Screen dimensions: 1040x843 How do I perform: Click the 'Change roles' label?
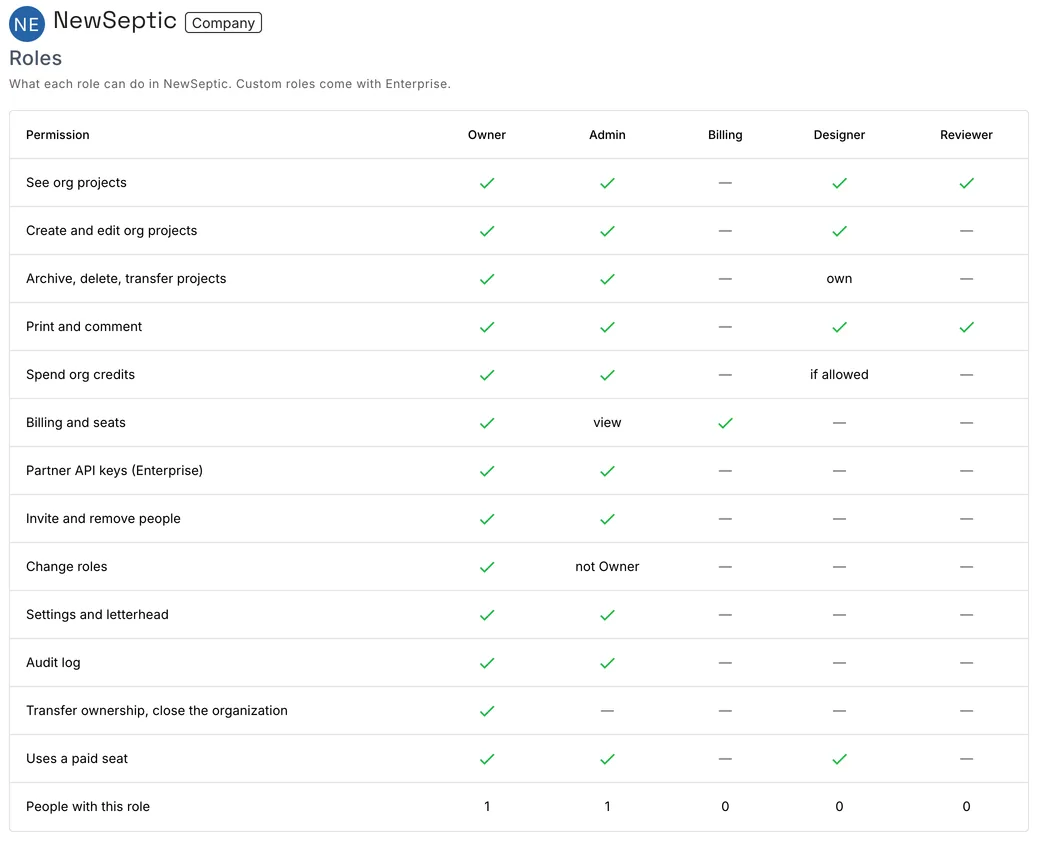(66, 566)
